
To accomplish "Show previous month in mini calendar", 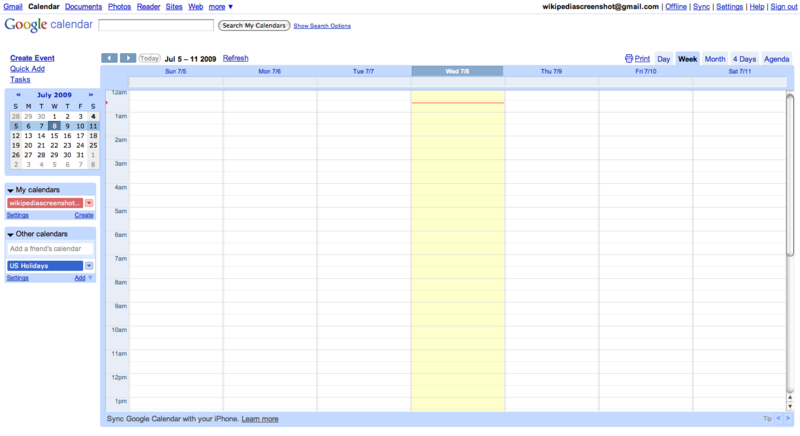I will 18,95.
